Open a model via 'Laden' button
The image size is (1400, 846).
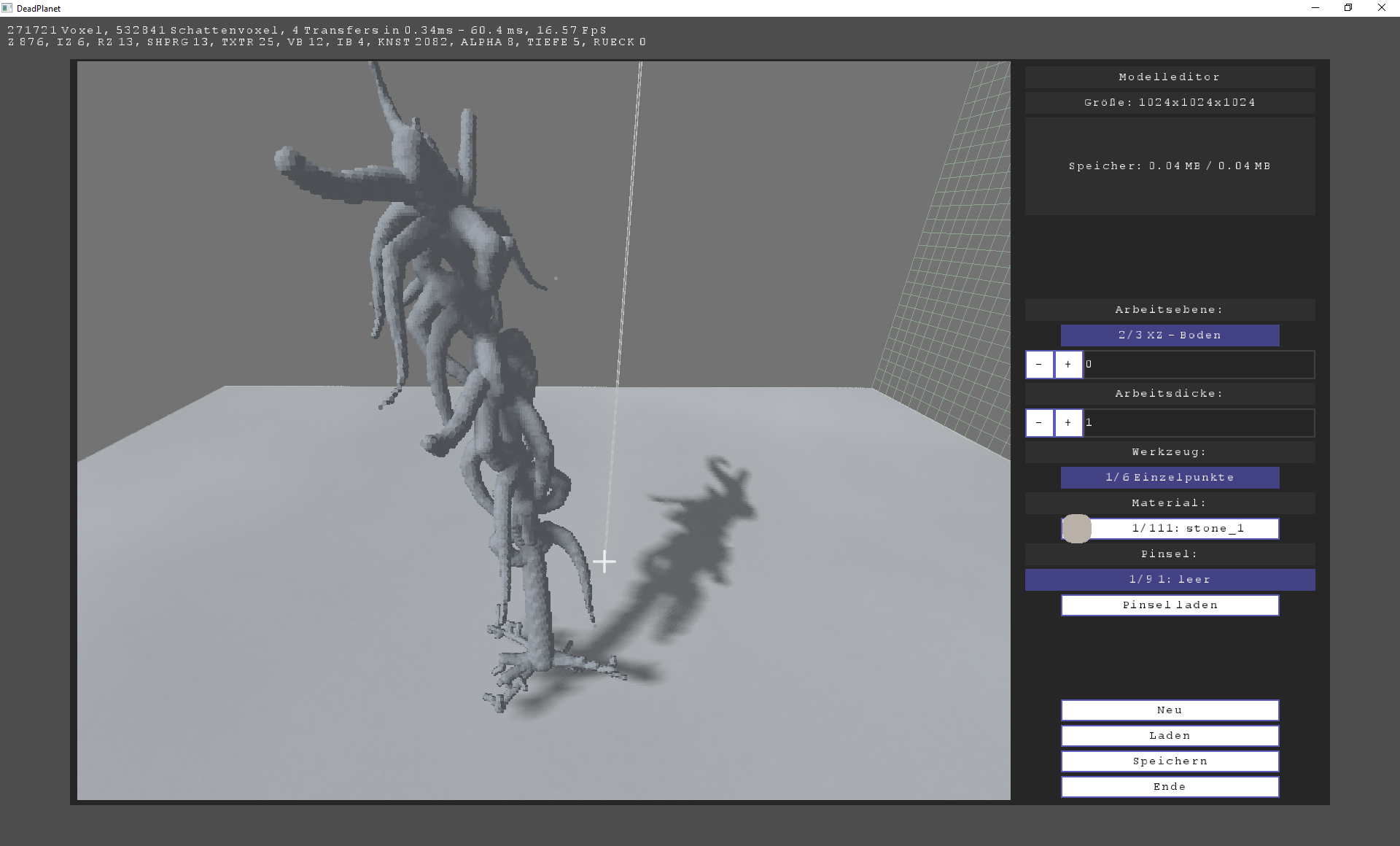coord(1170,736)
